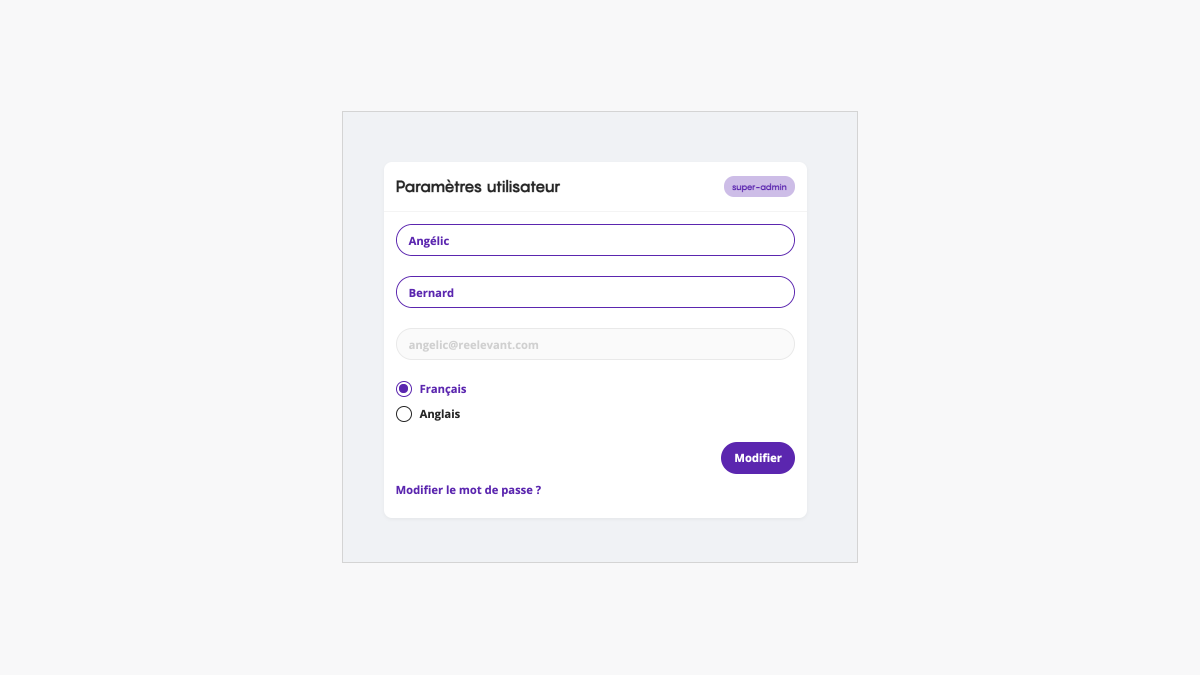Click the Anglais language label text
The height and width of the screenshot is (675, 1200).
[x=440, y=414]
